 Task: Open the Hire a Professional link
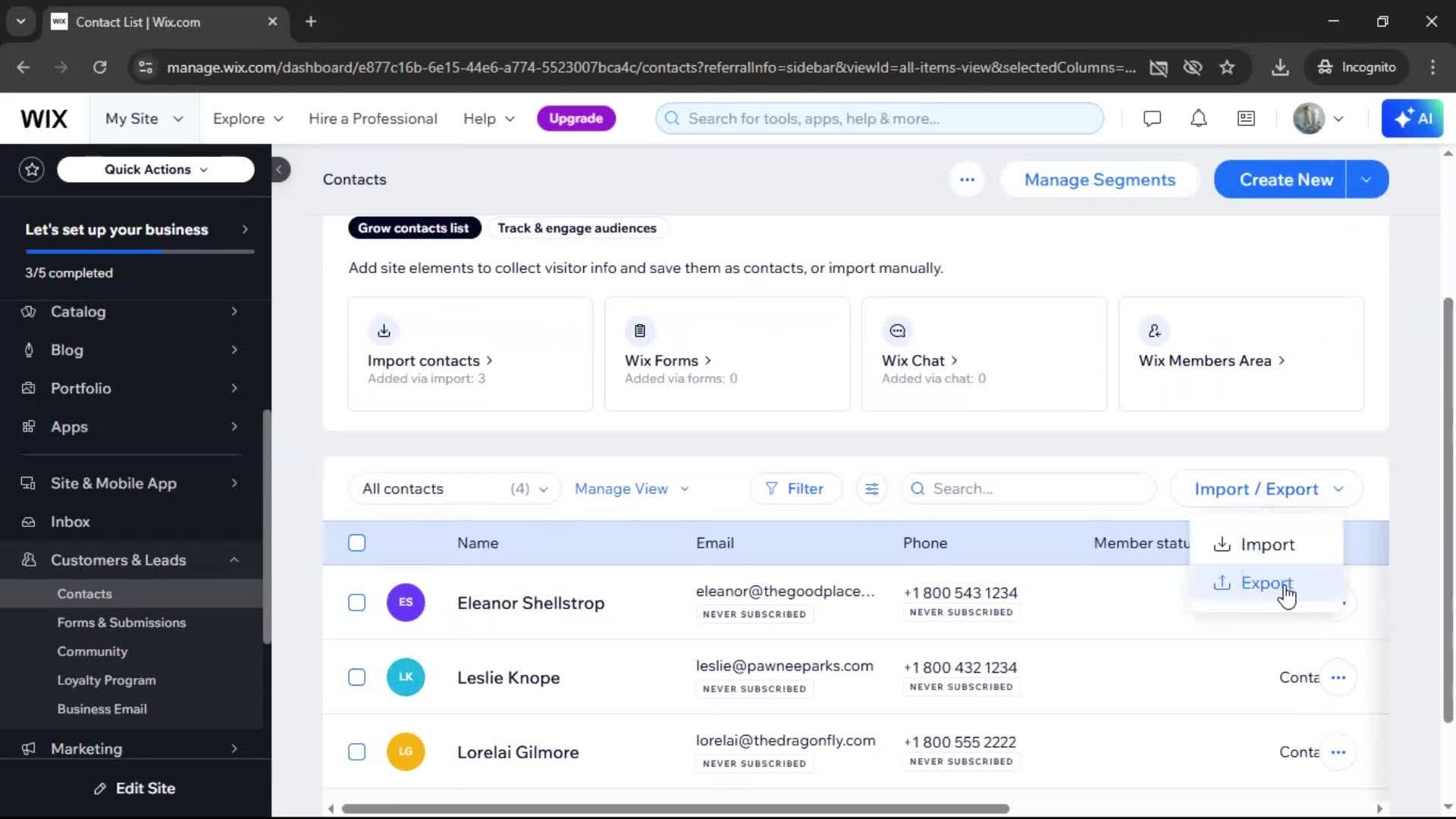coord(372,119)
